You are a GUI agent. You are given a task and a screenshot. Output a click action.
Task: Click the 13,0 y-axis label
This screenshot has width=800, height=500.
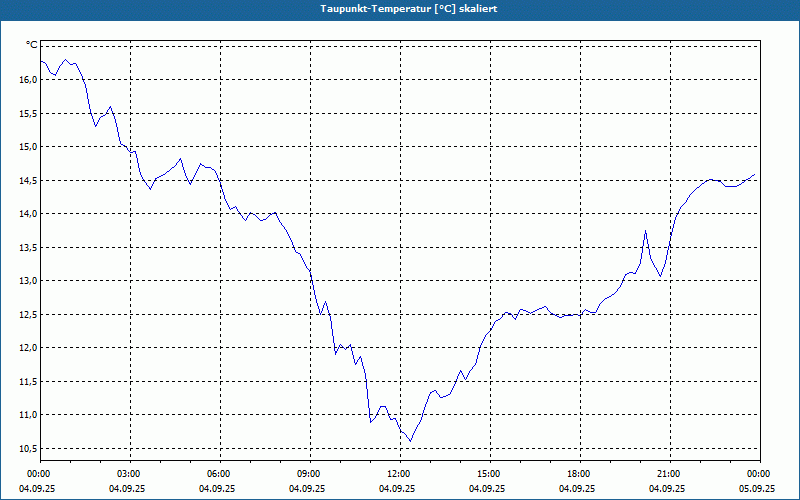click(29, 281)
